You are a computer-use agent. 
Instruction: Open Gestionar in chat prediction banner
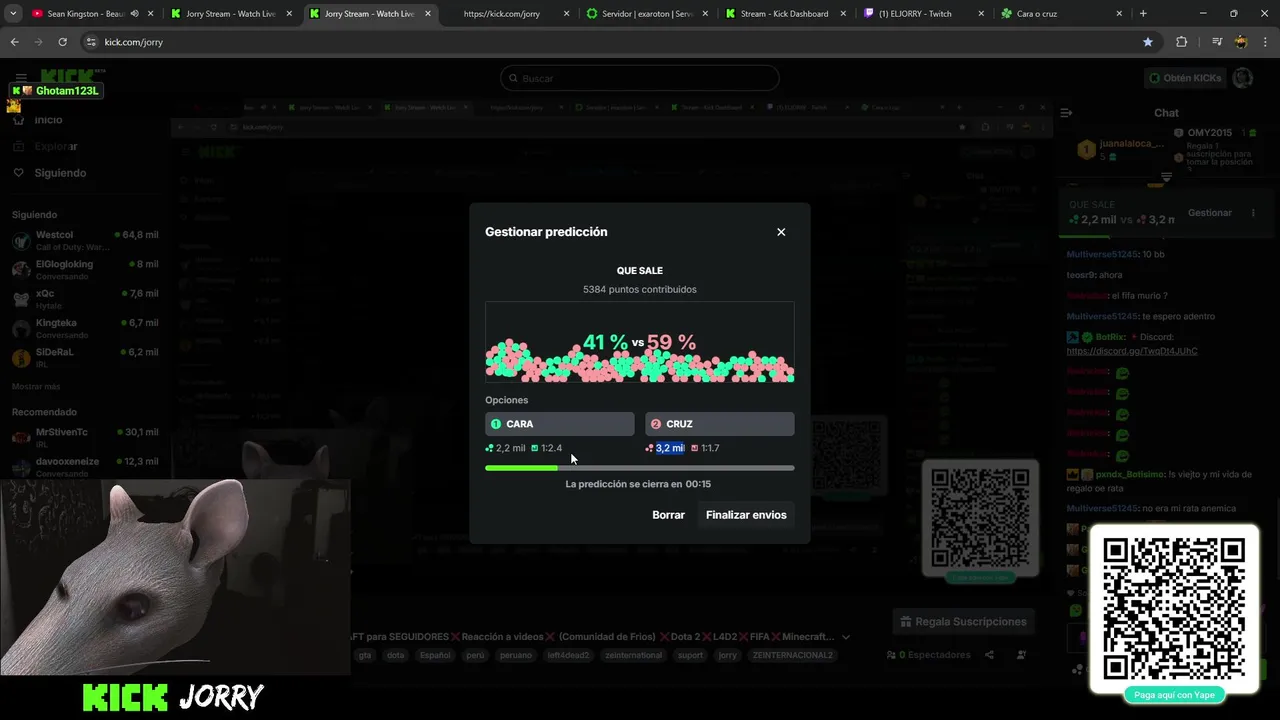(1209, 213)
